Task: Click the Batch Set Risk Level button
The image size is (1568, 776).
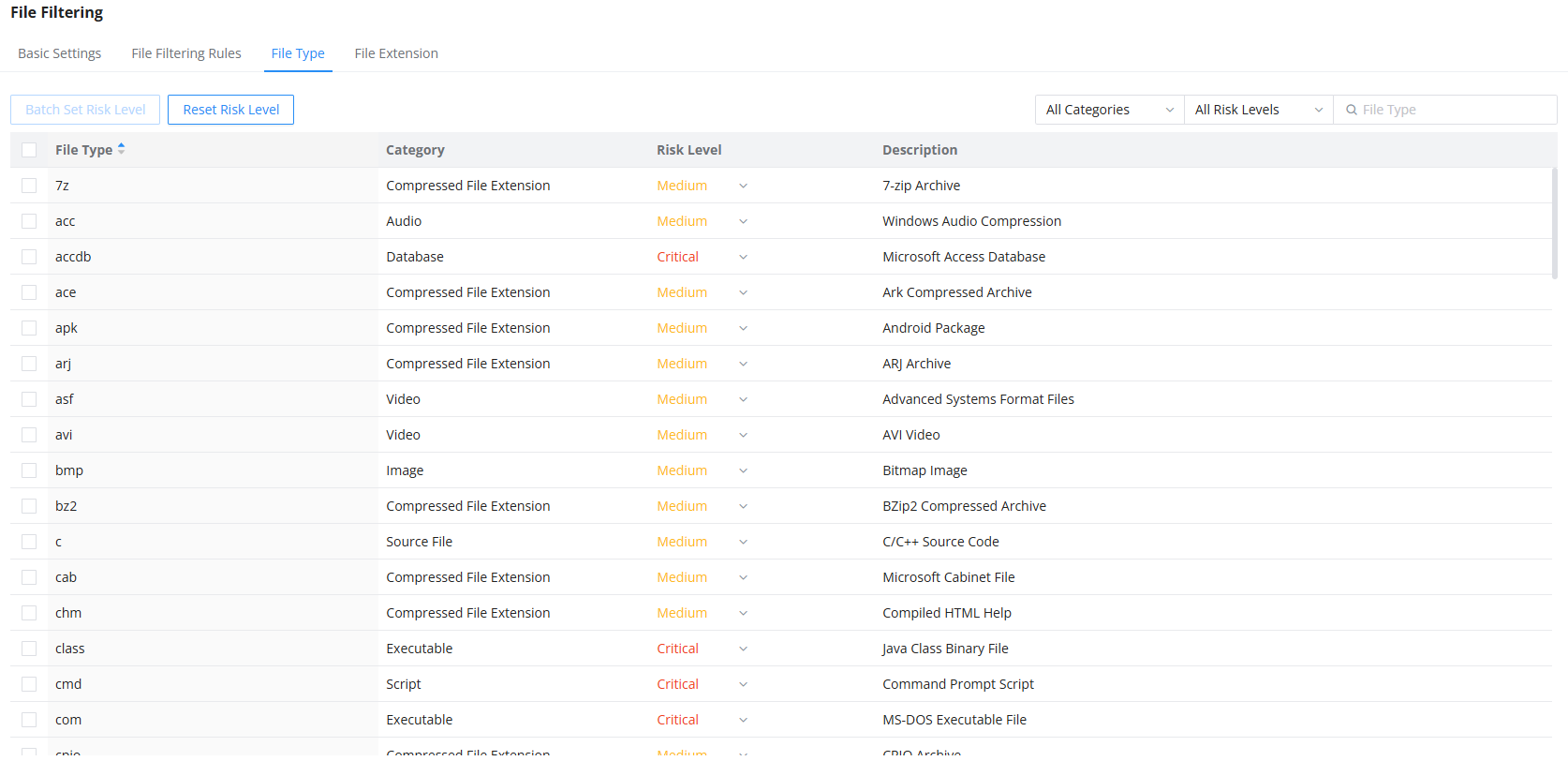Action: click(x=85, y=110)
